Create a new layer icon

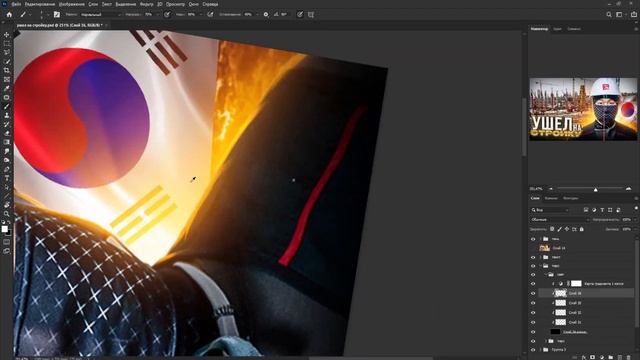pyautogui.click(x=620, y=358)
